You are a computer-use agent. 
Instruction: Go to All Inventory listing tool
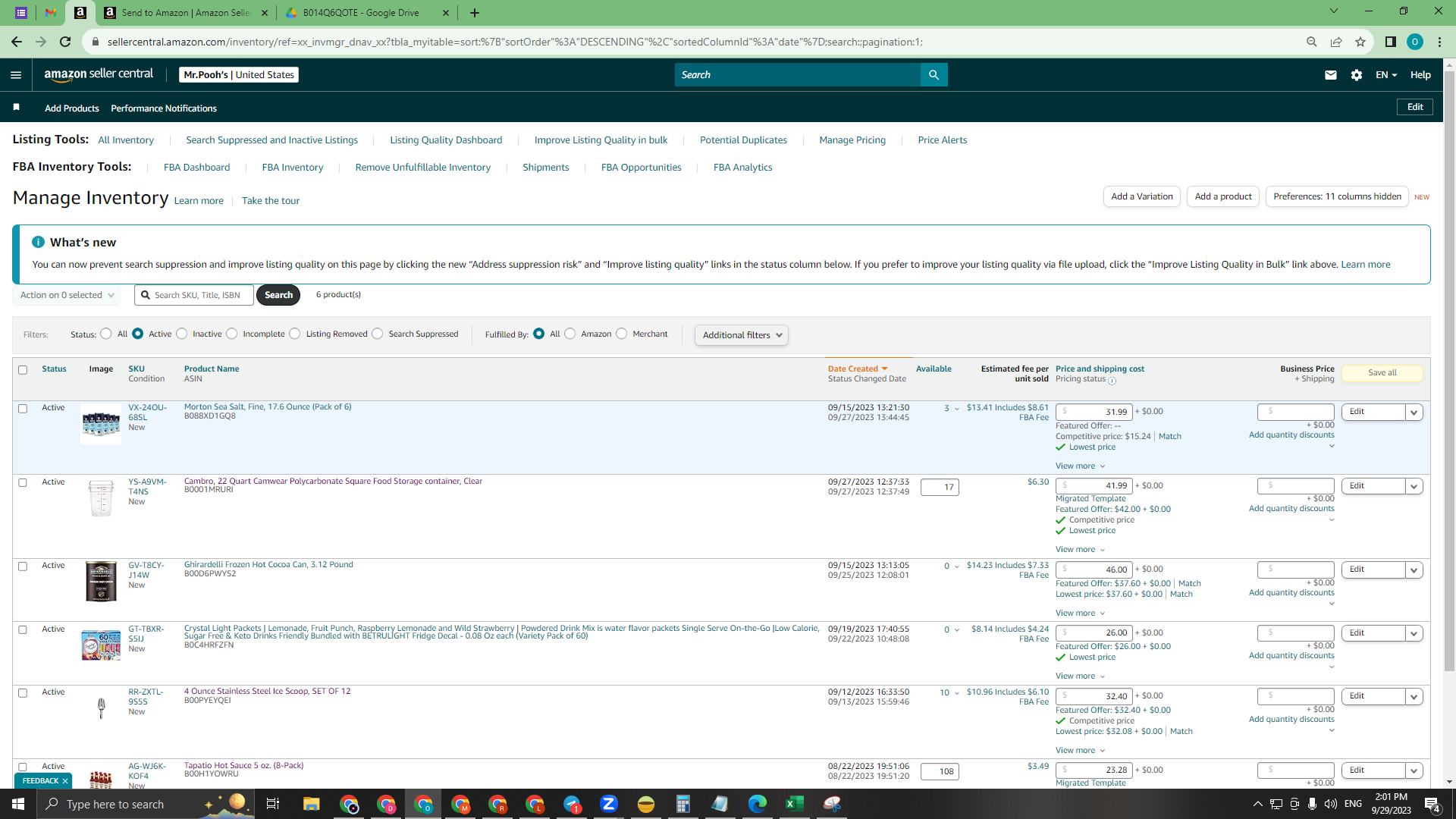[126, 140]
